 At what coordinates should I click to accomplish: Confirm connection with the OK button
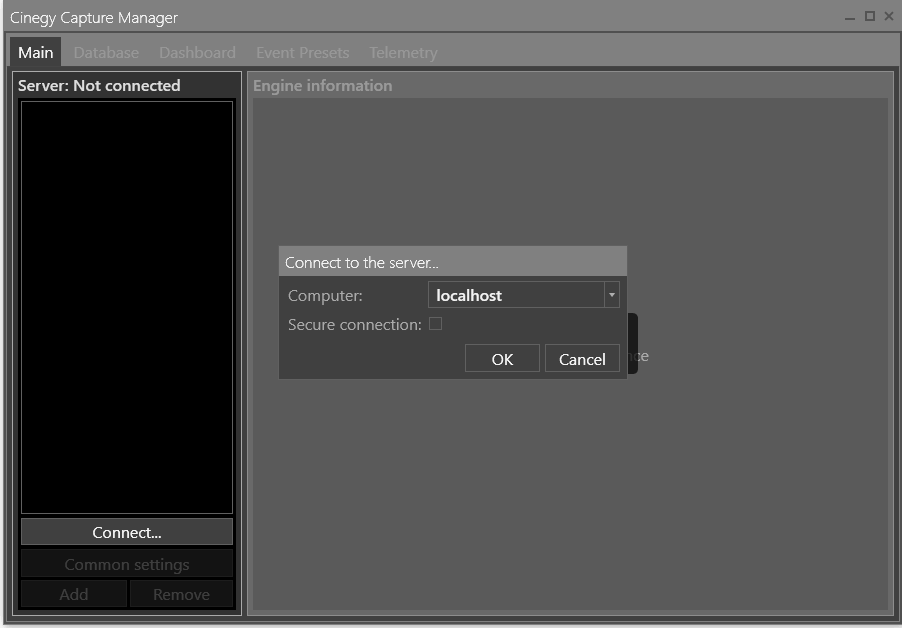point(502,358)
